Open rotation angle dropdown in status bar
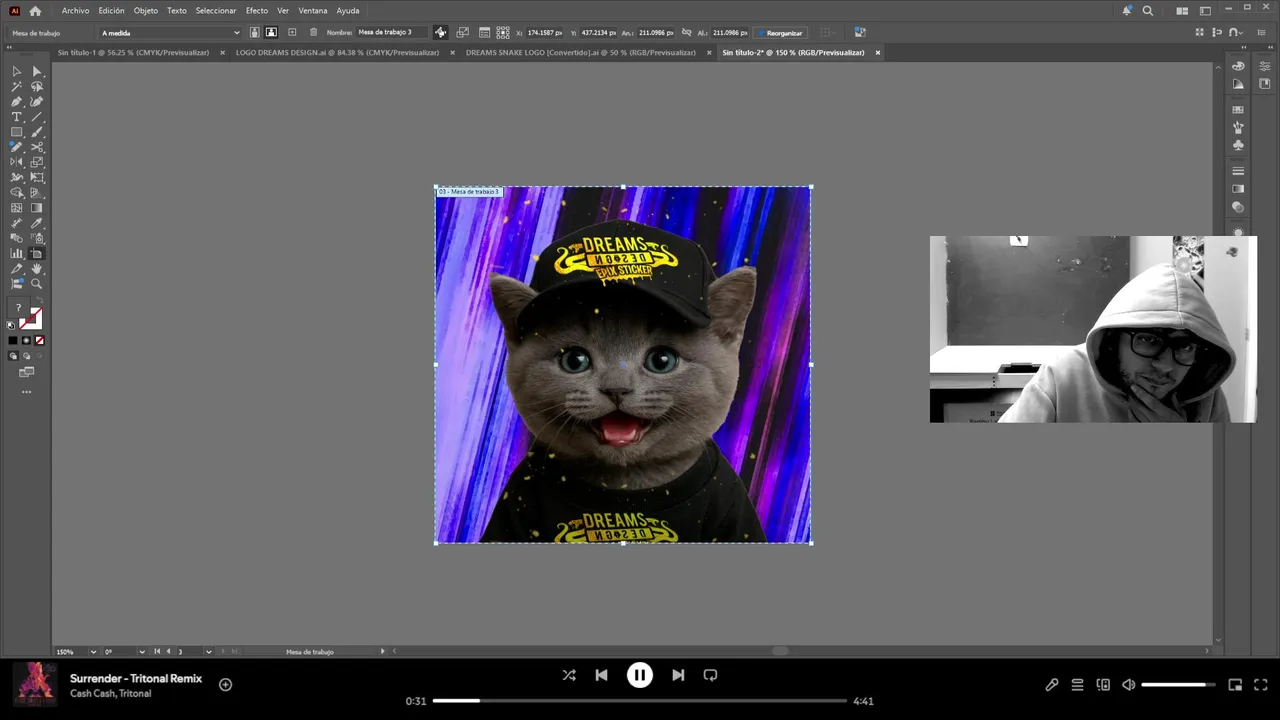Screen dimensions: 1280x720 (141, 652)
